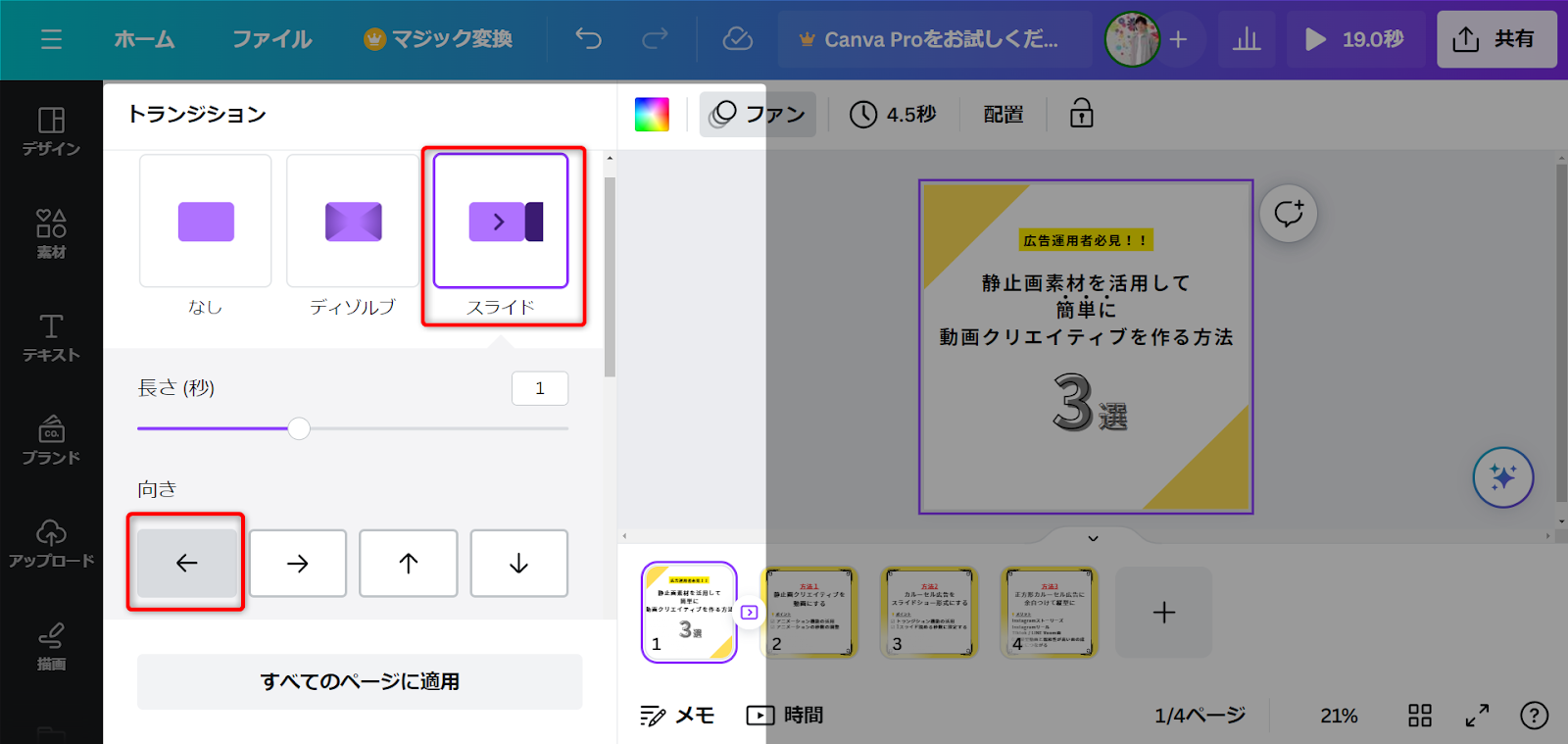This screenshot has height=744, width=1568.
Task: Open the ホーム menu item
Action: click(x=144, y=39)
